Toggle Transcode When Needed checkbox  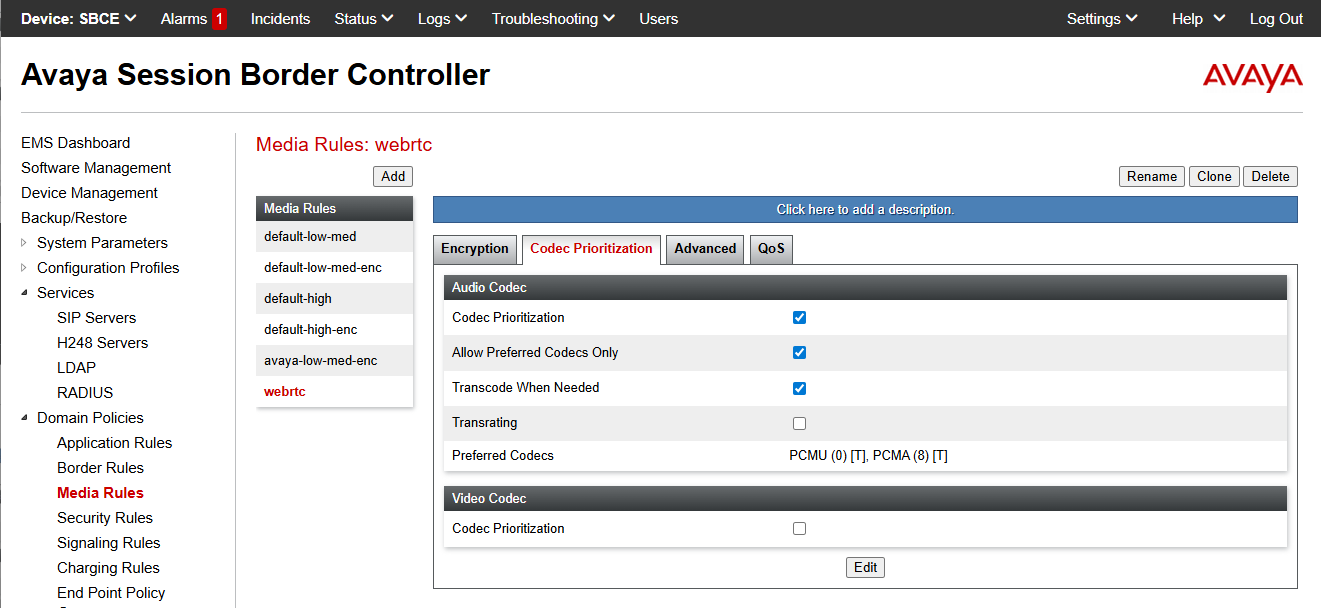click(x=799, y=388)
